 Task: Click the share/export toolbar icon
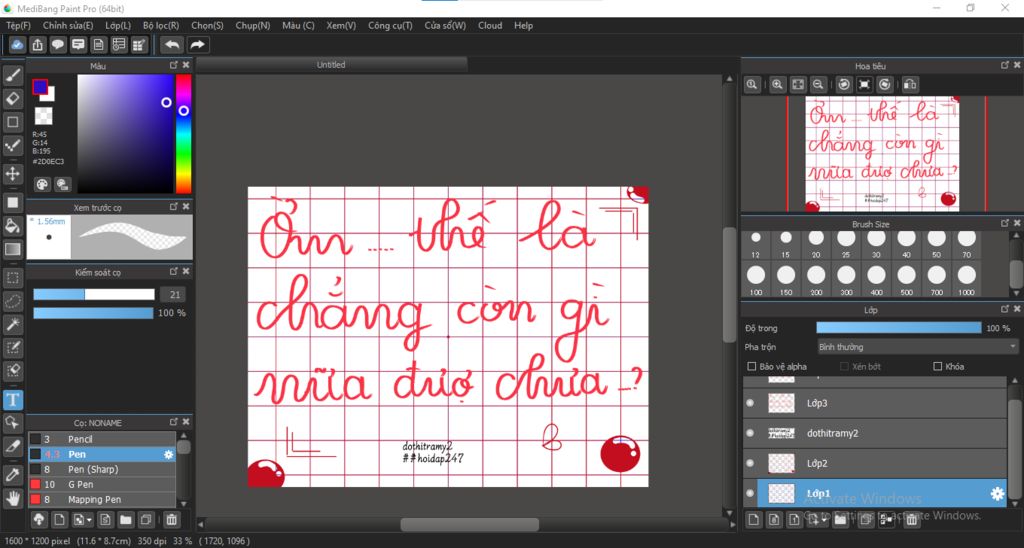tap(37, 44)
